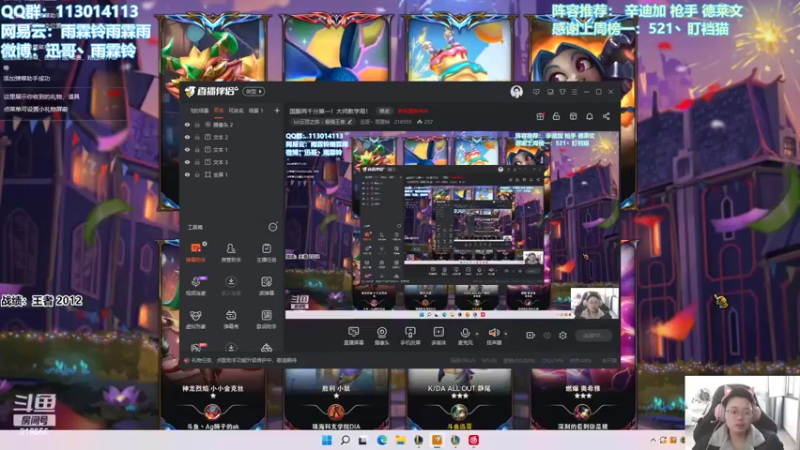Select the 摄像头 2 source row
This screenshot has width=800, height=450.
231,124
